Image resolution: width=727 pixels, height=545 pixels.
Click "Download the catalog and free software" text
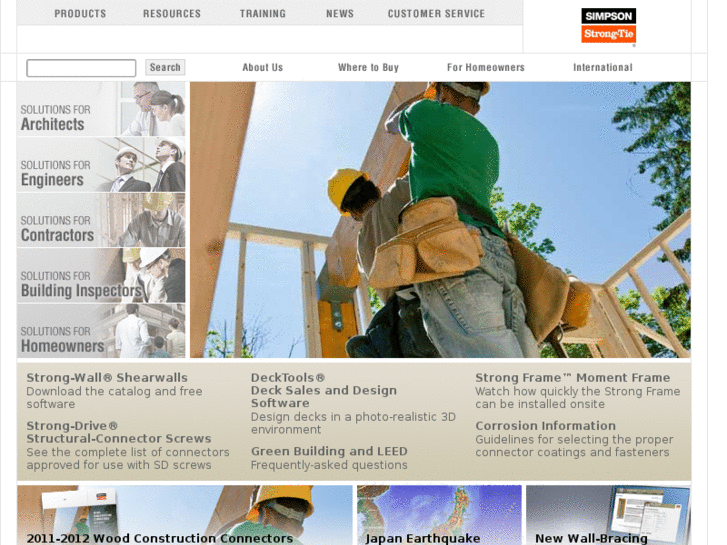[114, 398]
